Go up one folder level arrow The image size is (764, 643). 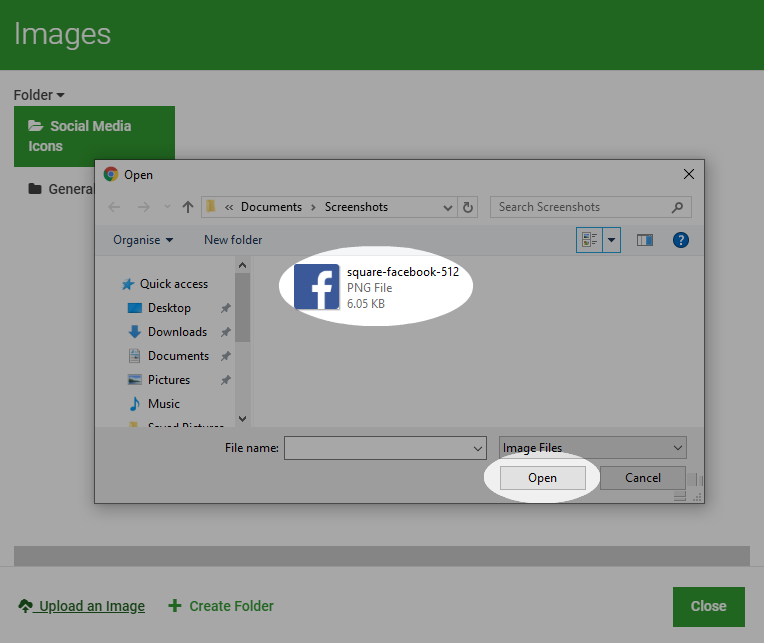tap(188, 207)
